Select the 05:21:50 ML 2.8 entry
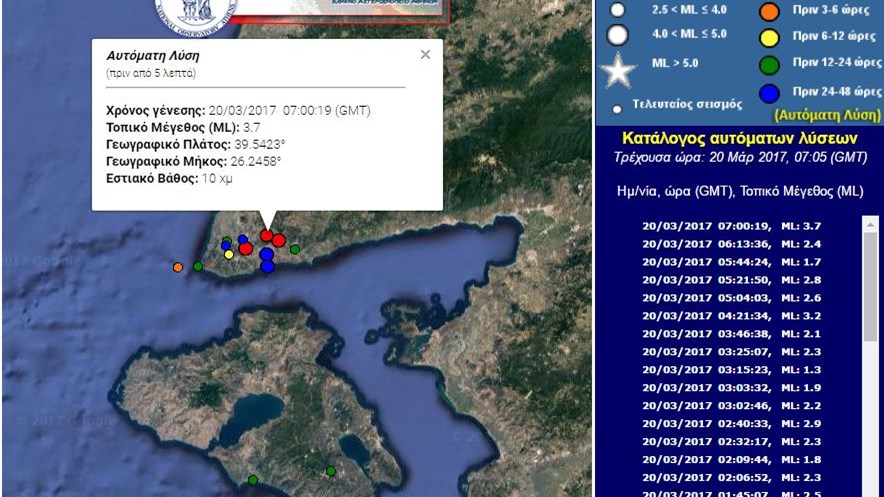 click(731, 280)
